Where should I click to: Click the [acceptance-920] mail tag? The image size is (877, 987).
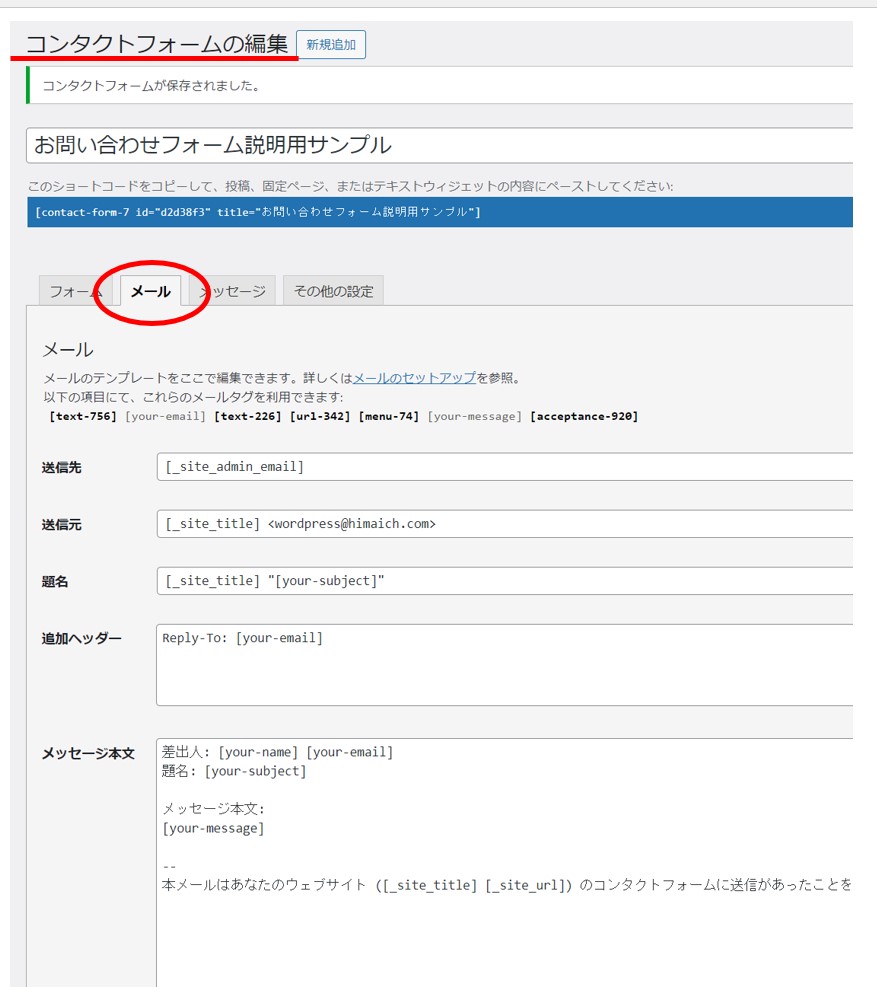point(584,416)
